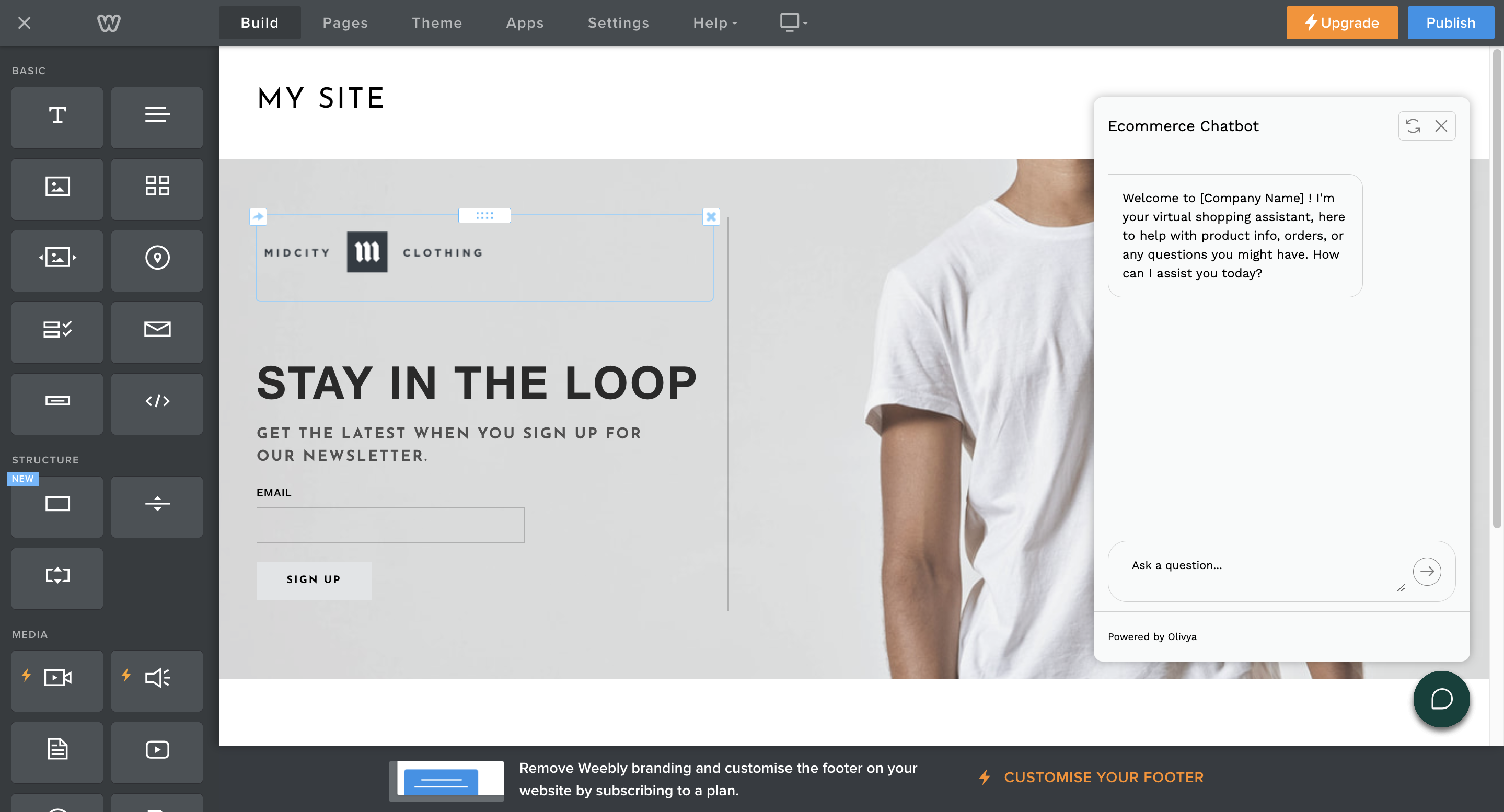Open the Pages tab
Screen dimensions: 1504x812
point(345,23)
